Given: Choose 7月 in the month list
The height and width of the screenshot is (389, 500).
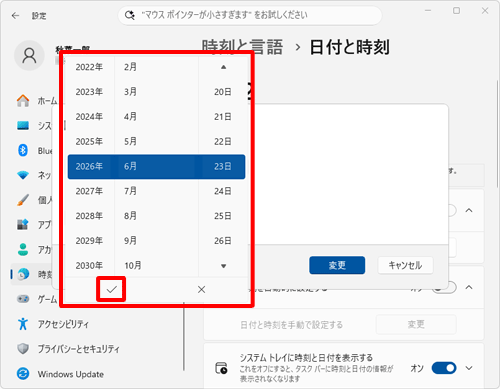Looking at the screenshot, I should [130, 191].
